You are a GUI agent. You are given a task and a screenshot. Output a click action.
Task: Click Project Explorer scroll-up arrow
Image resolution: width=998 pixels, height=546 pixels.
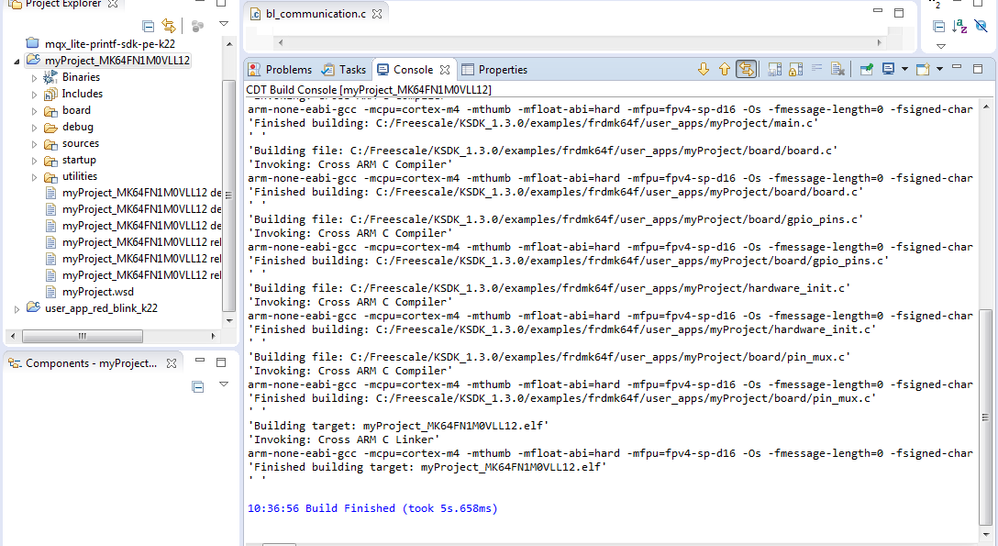coord(229,44)
